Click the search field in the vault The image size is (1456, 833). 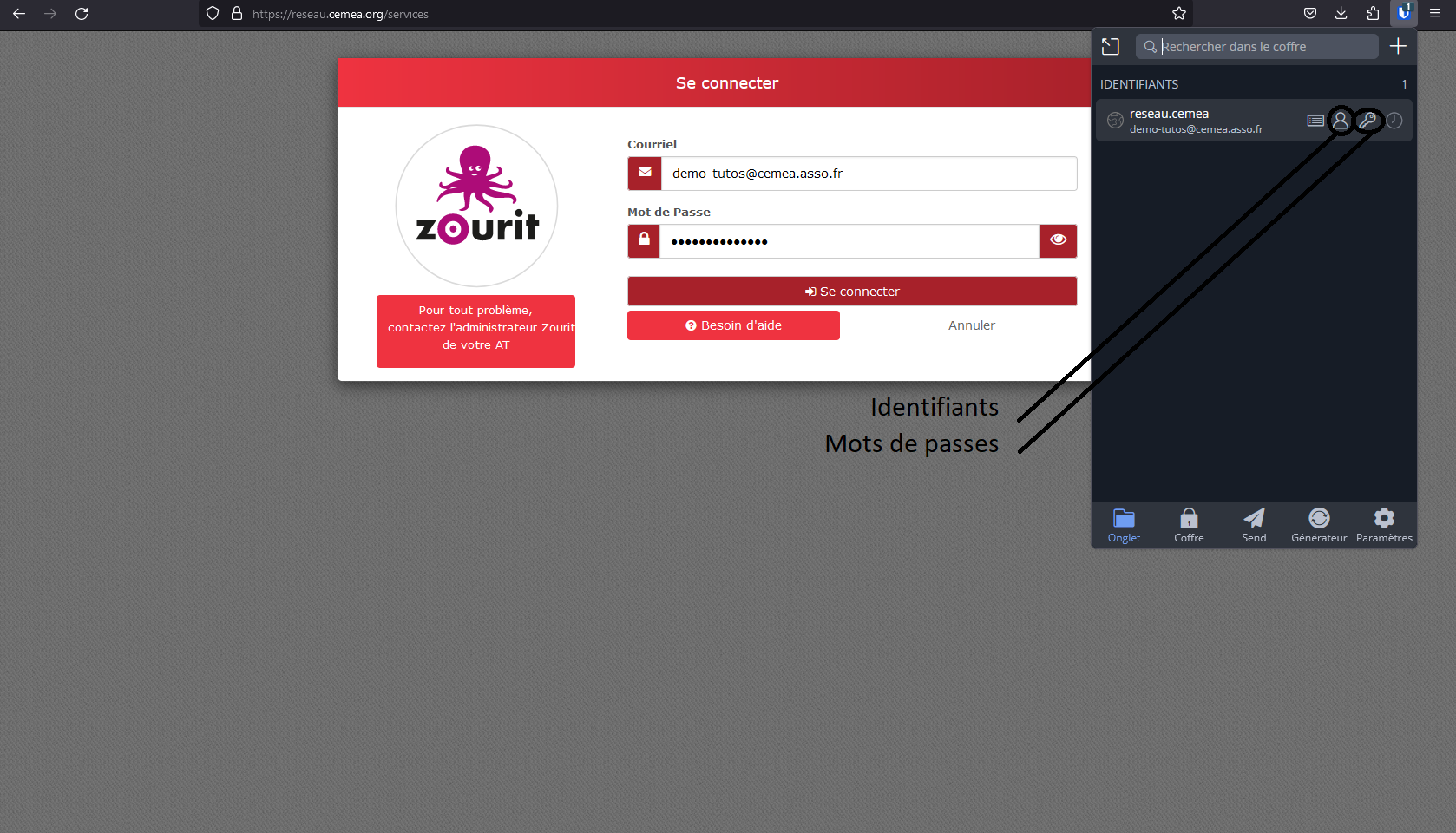pos(1257,47)
